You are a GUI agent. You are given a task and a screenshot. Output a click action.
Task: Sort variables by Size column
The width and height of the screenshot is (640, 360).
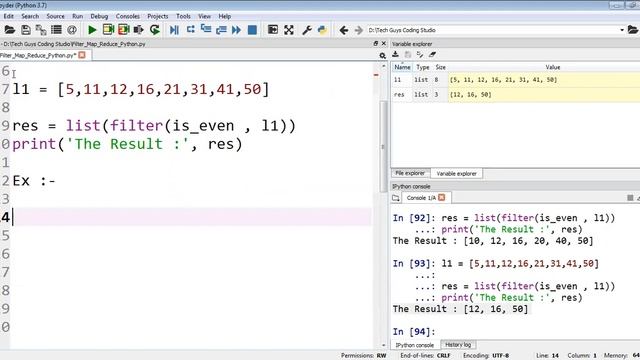[x=440, y=67]
